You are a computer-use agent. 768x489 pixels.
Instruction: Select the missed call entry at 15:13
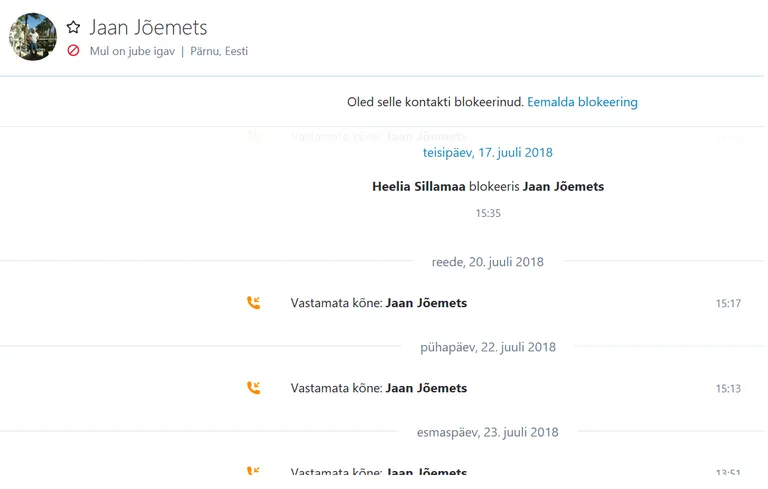(x=494, y=388)
